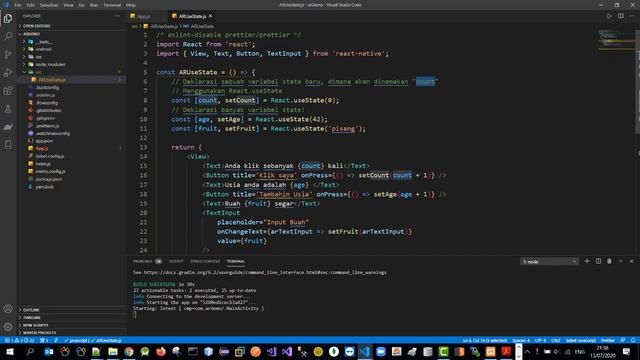Open the Accounts icon in activity bar
Screen dimensions: 640x360
pos(8,309)
